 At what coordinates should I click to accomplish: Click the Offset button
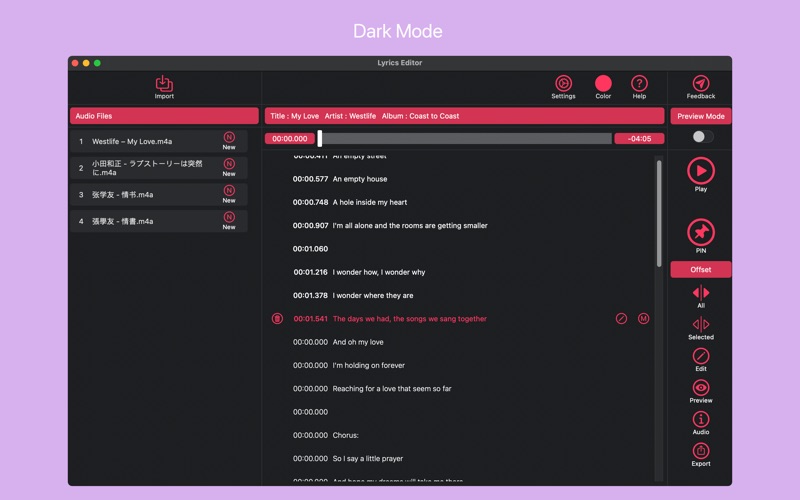(x=701, y=269)
